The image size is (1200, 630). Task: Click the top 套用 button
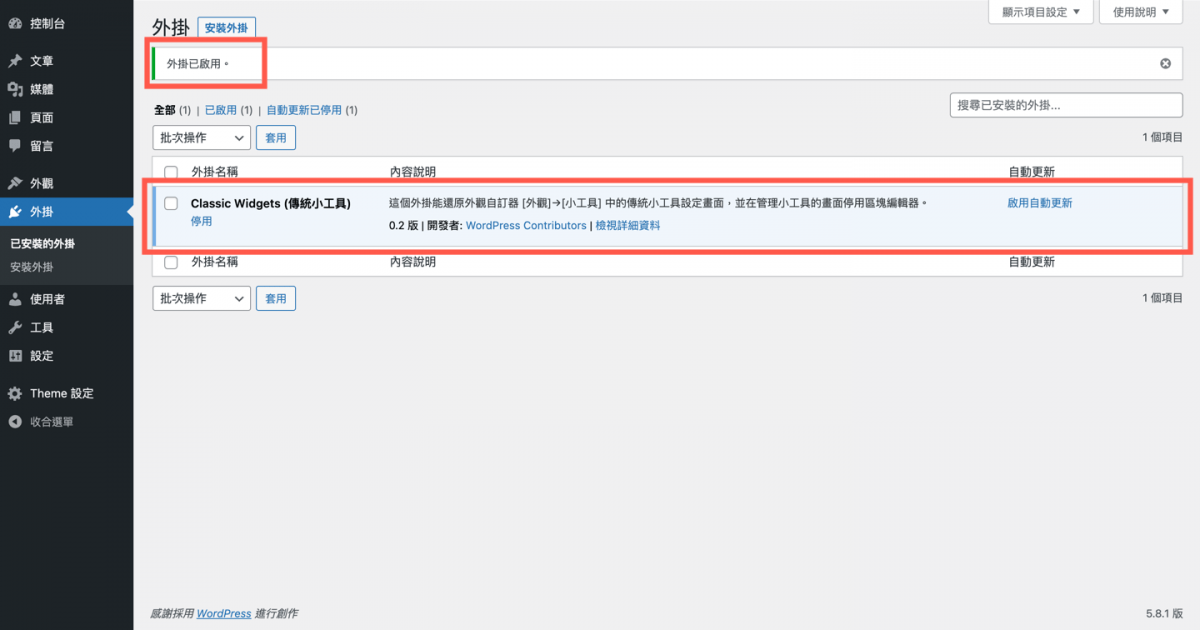point(276,138)
